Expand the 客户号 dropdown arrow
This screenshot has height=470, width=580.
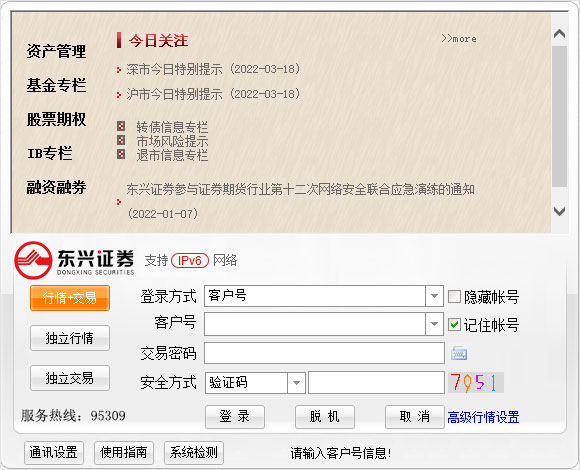pos(434,324)
